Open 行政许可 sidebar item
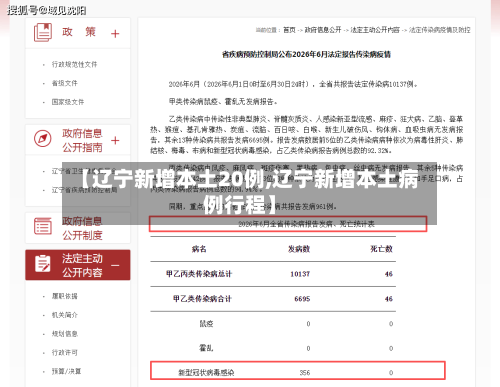The width and height of the screenshot is (500, 387). (x=65, y=352)
